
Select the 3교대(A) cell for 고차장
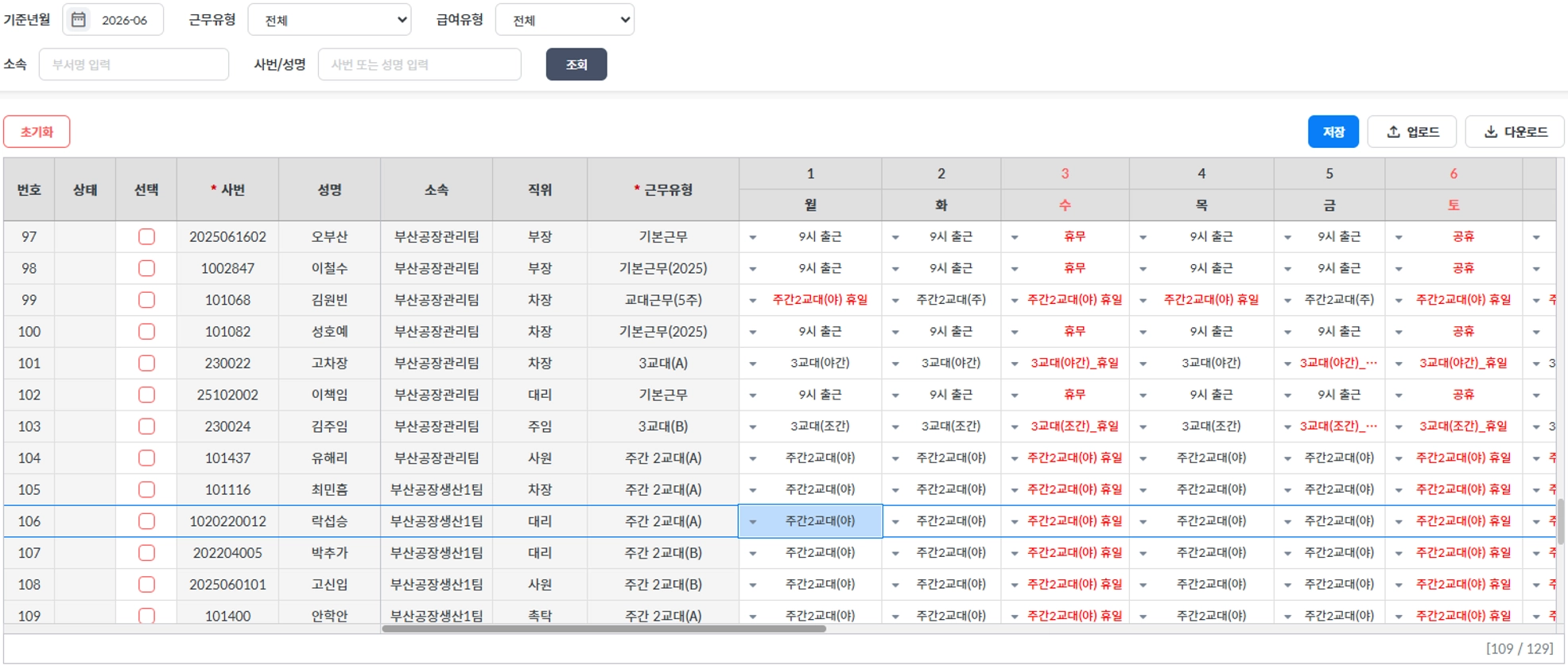(663, 363)
